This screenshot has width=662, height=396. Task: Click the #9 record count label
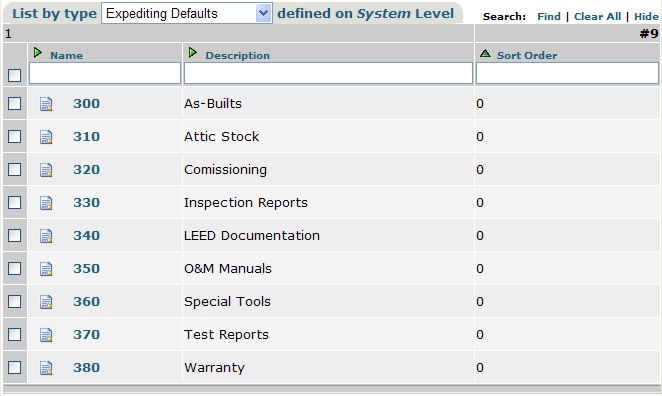coord(649,33)
